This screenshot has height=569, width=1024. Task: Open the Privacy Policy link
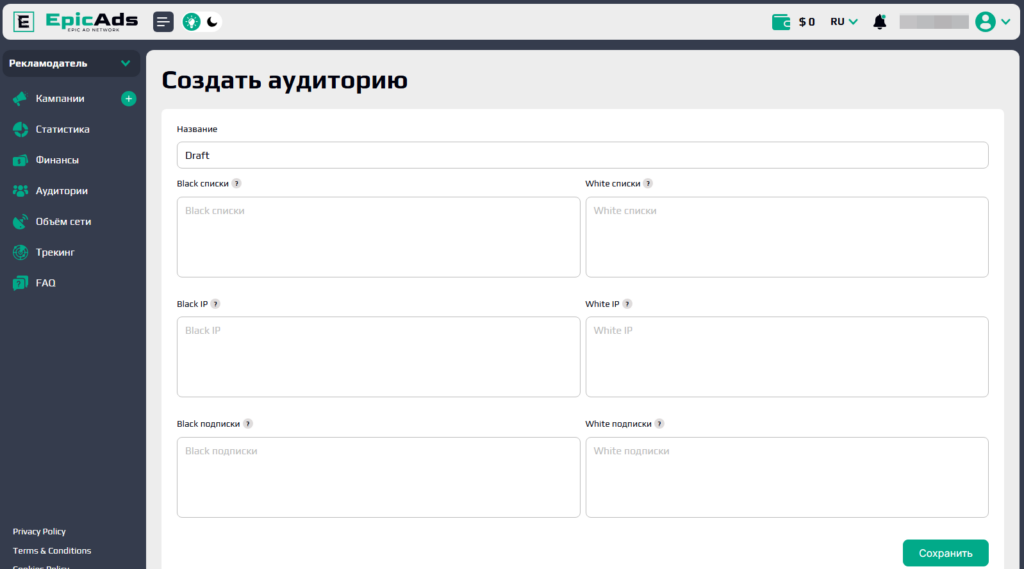click(x=39, y=532)
